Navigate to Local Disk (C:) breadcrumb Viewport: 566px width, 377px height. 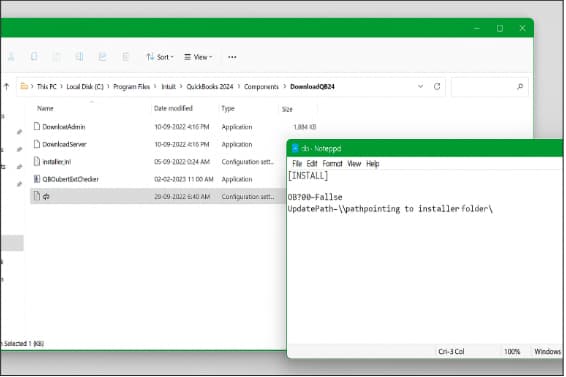coord(85,87)
